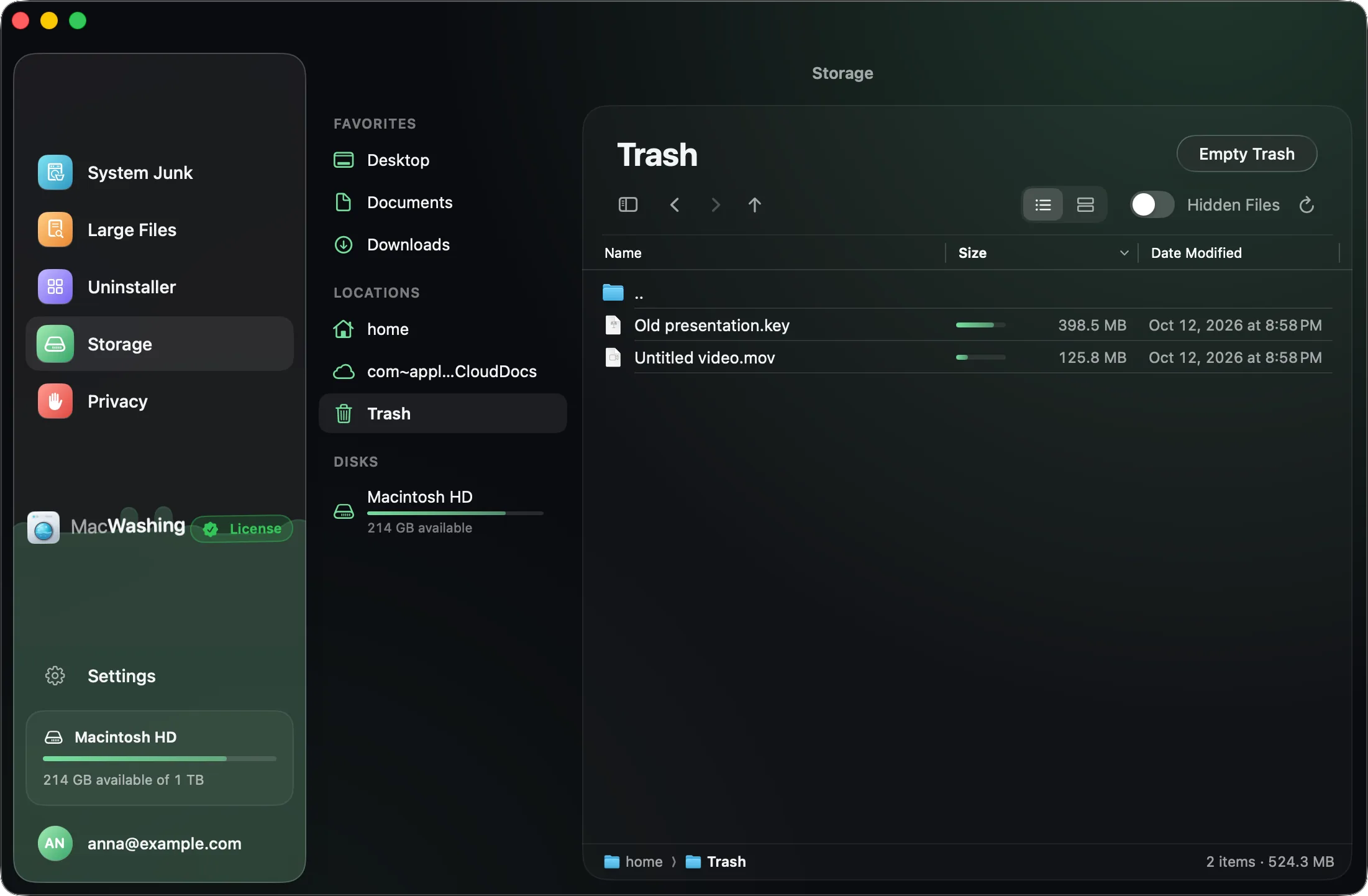Viewport: 1368px width, 896px height.
Task: Click the Documents page icon
Action: (344, 202)
